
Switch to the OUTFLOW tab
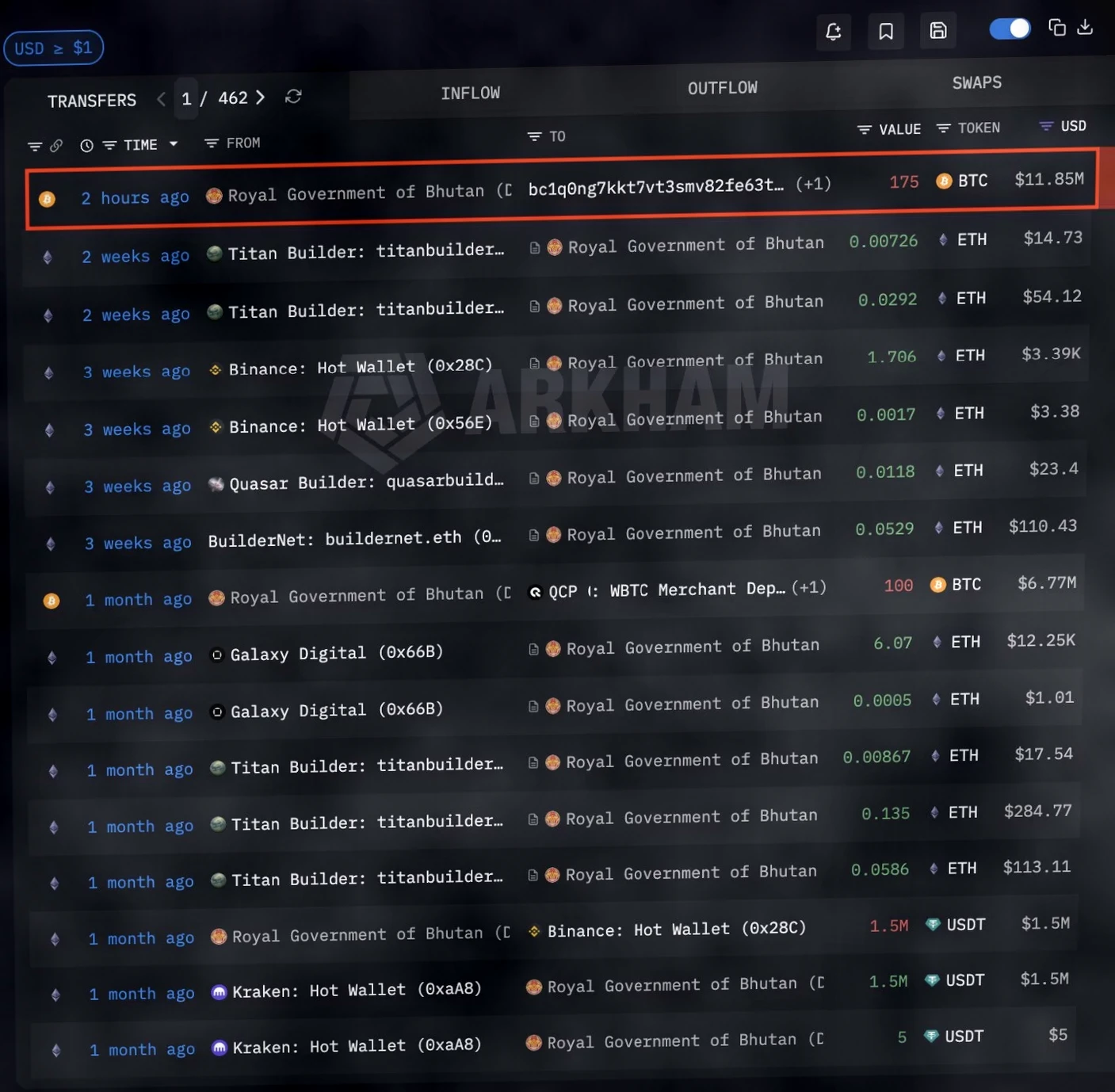tap(722, 87)
